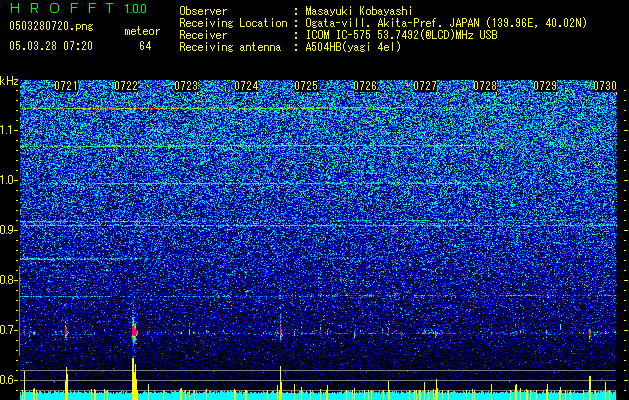
Task: Click the A504HB(yagi 4el) antenna text
Action: (353, 47)
